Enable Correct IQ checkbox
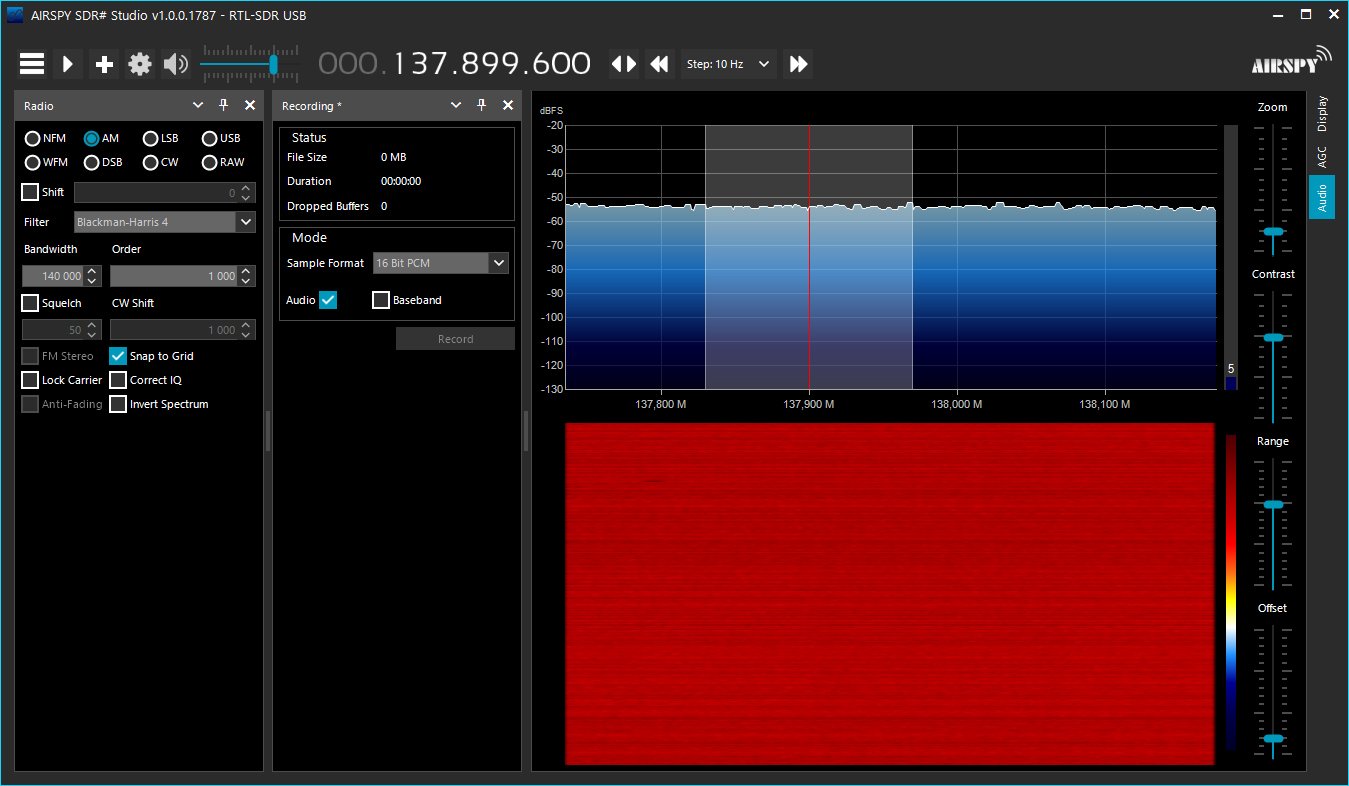Screen dimensions: 1349x786 pos(118,380)
